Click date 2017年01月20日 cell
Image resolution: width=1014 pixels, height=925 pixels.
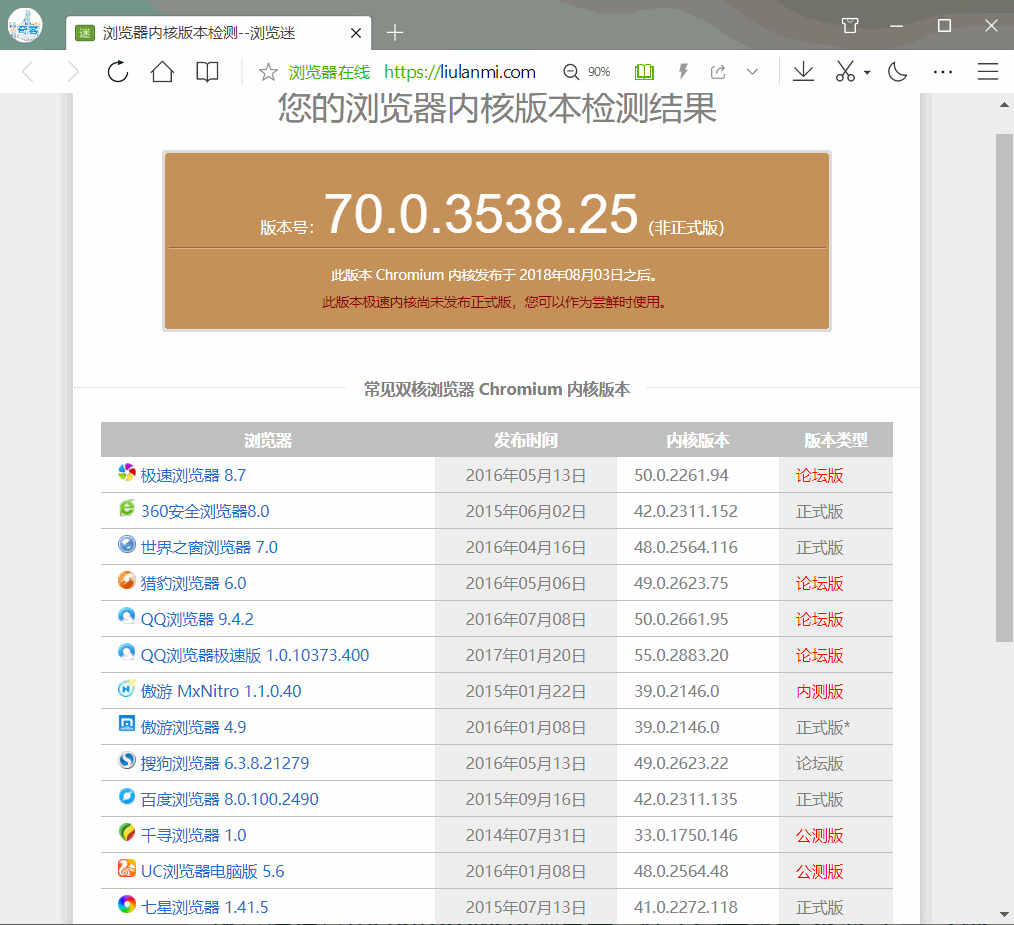pyautogui.click(x=526, y=655)
